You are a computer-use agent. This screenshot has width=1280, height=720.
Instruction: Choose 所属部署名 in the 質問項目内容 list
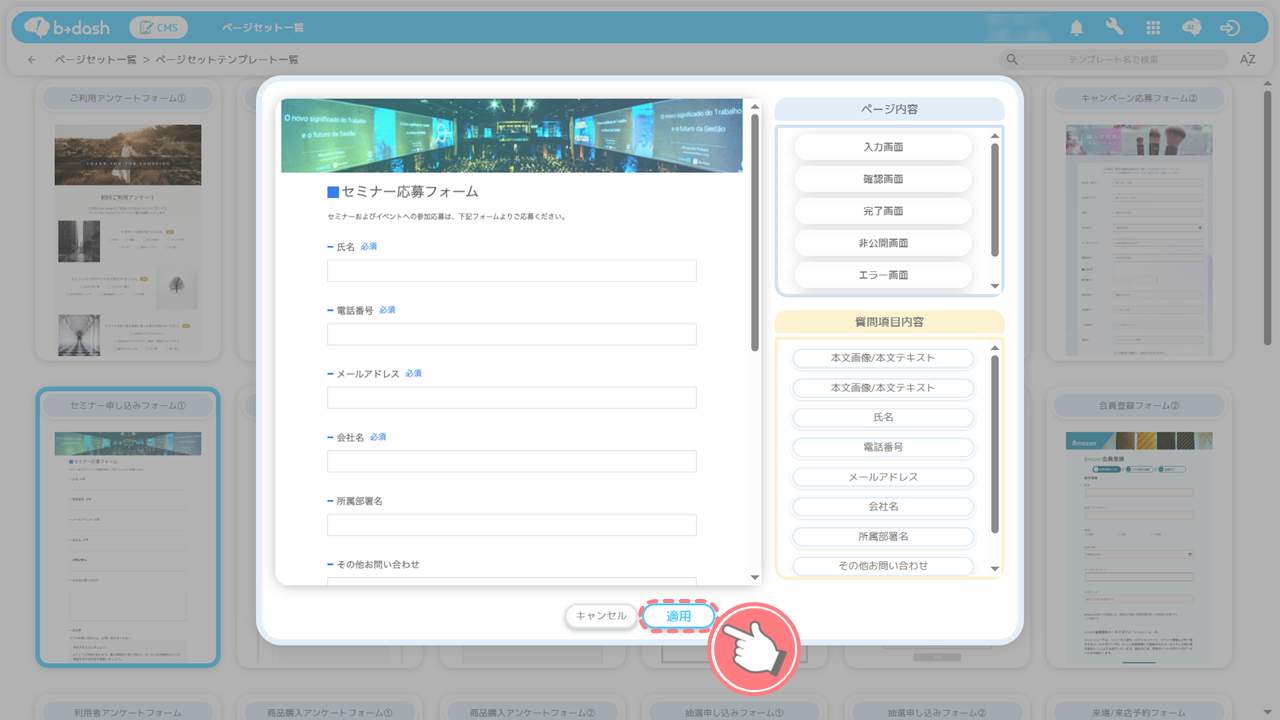pos(883,537)
